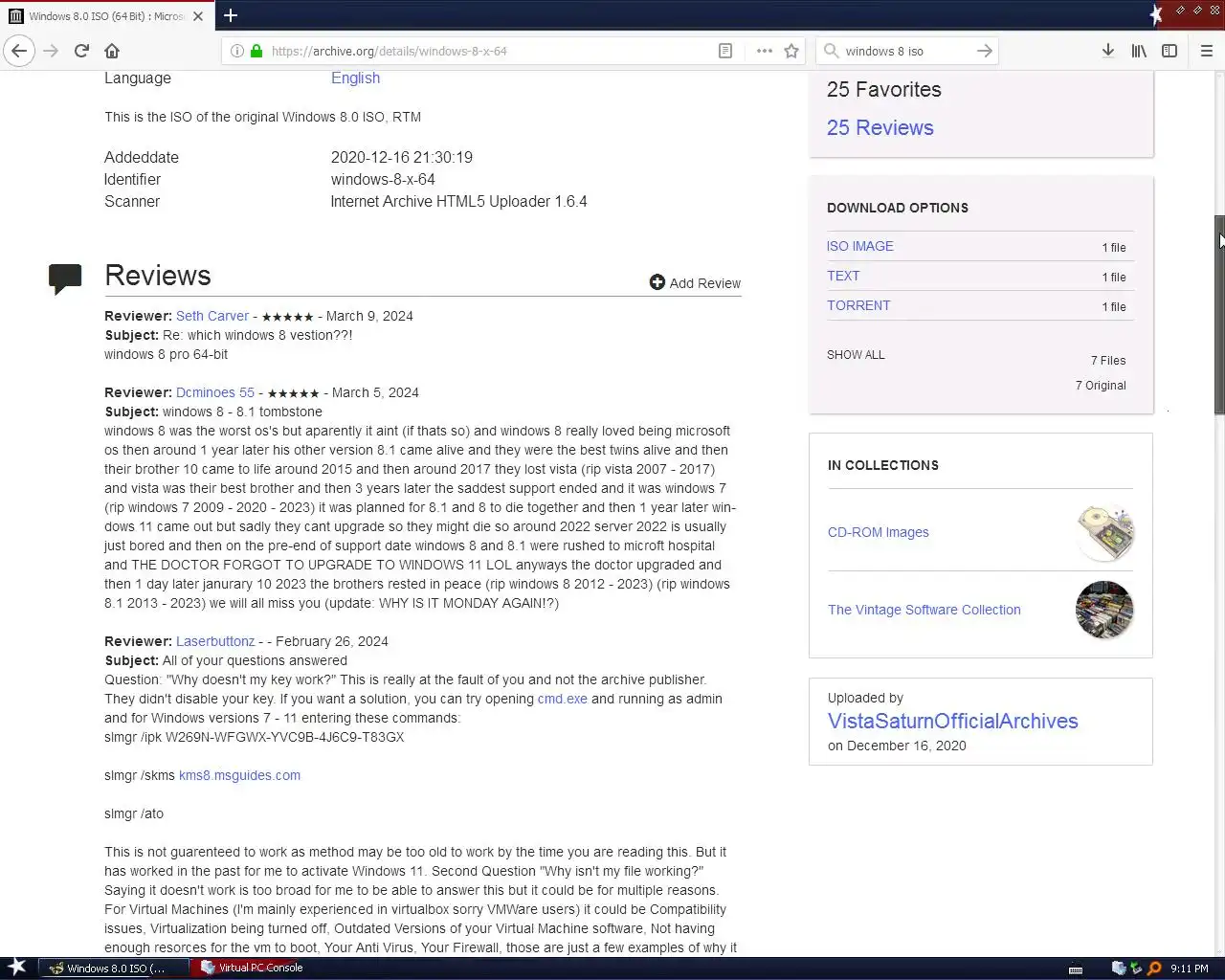This screenshot has height=980, width=1225.
Task: Select the Windows 8.0 ISO browser tab
Action: coord(106,16)
